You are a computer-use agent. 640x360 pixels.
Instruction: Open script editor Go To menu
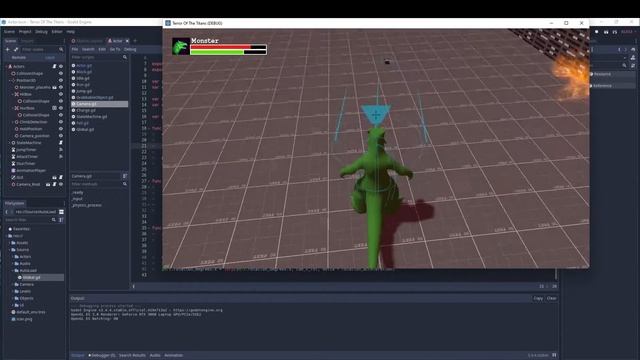[115, 49]
